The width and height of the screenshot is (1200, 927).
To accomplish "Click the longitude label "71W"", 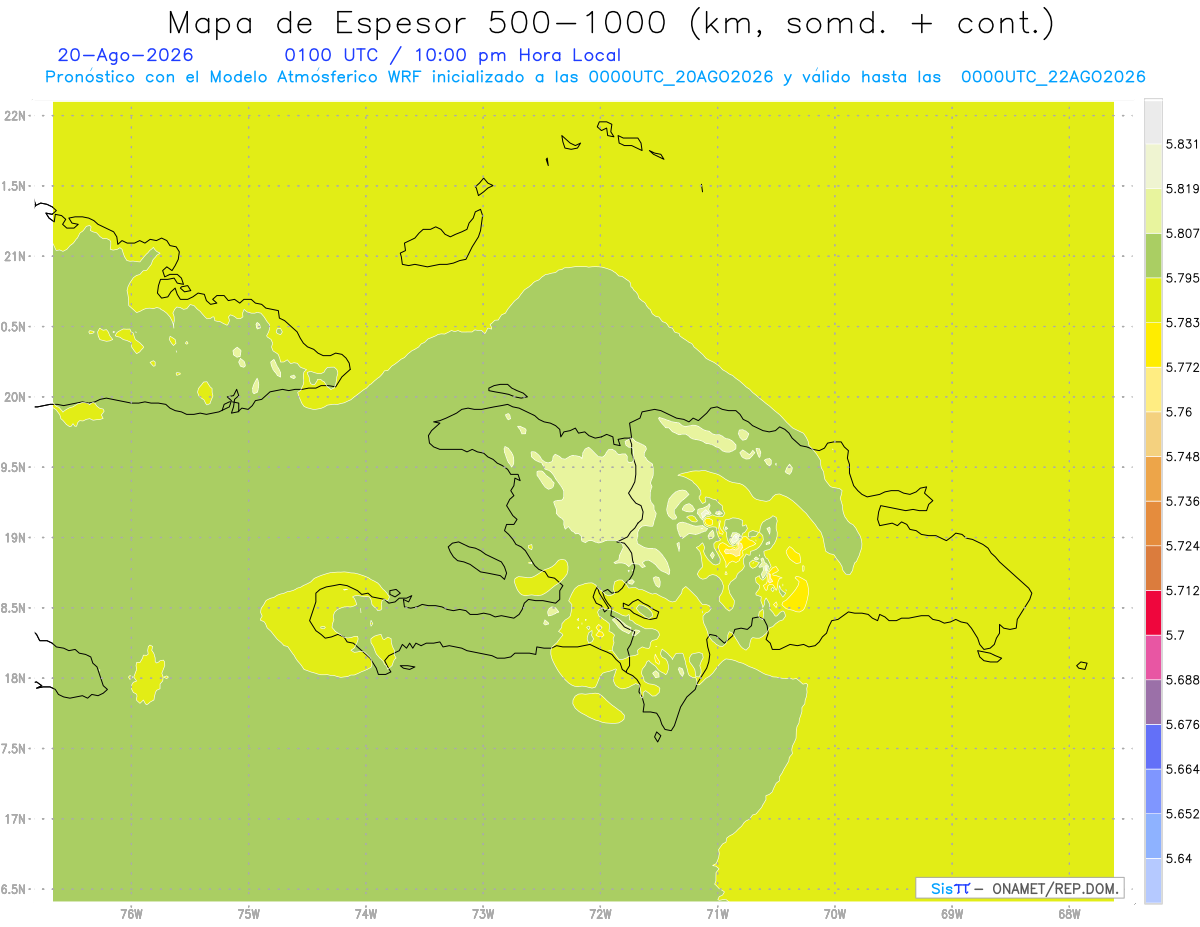I will 717,913.
